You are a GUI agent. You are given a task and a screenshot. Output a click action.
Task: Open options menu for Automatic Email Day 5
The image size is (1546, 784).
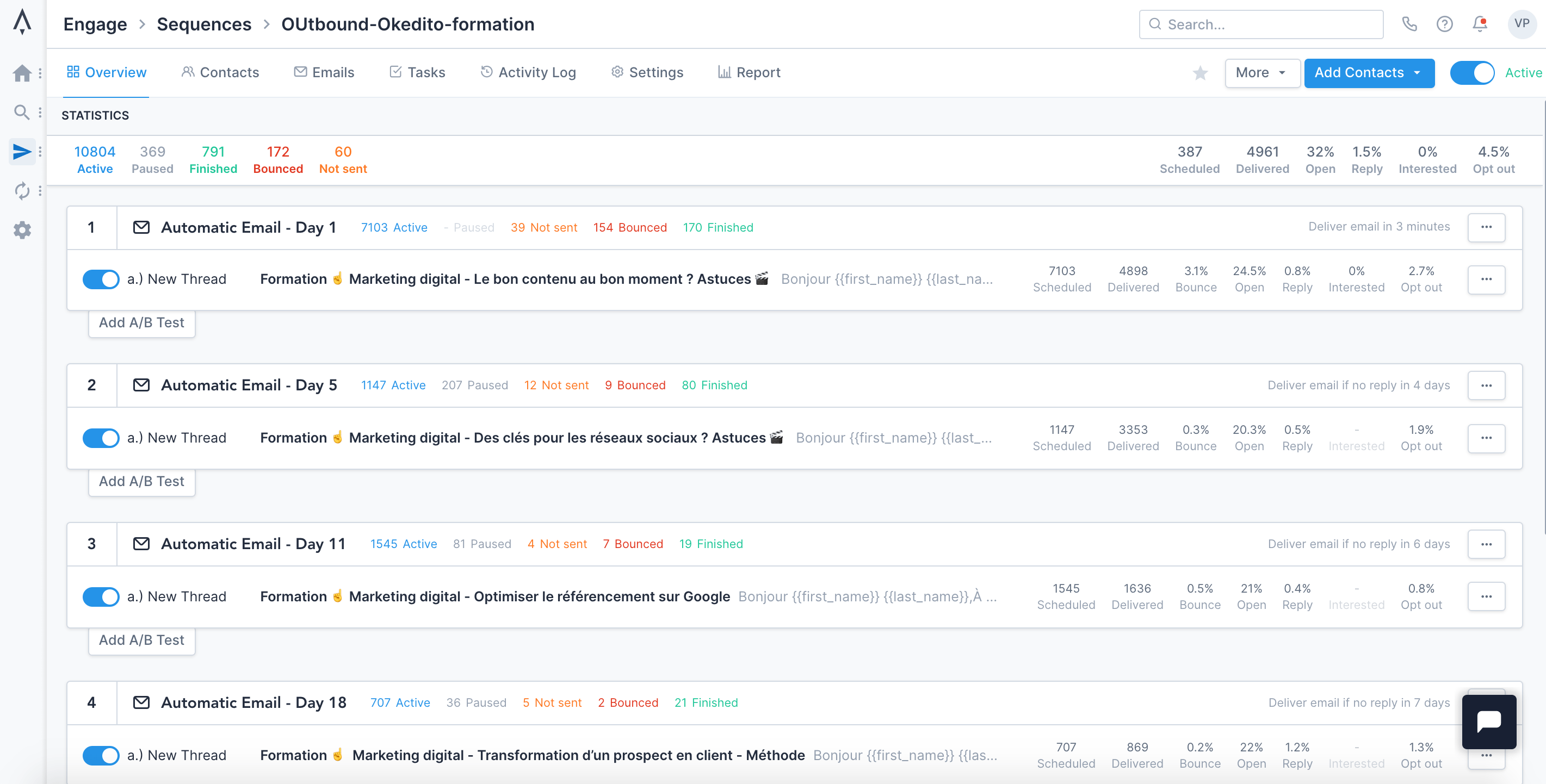click(1486, 385)
